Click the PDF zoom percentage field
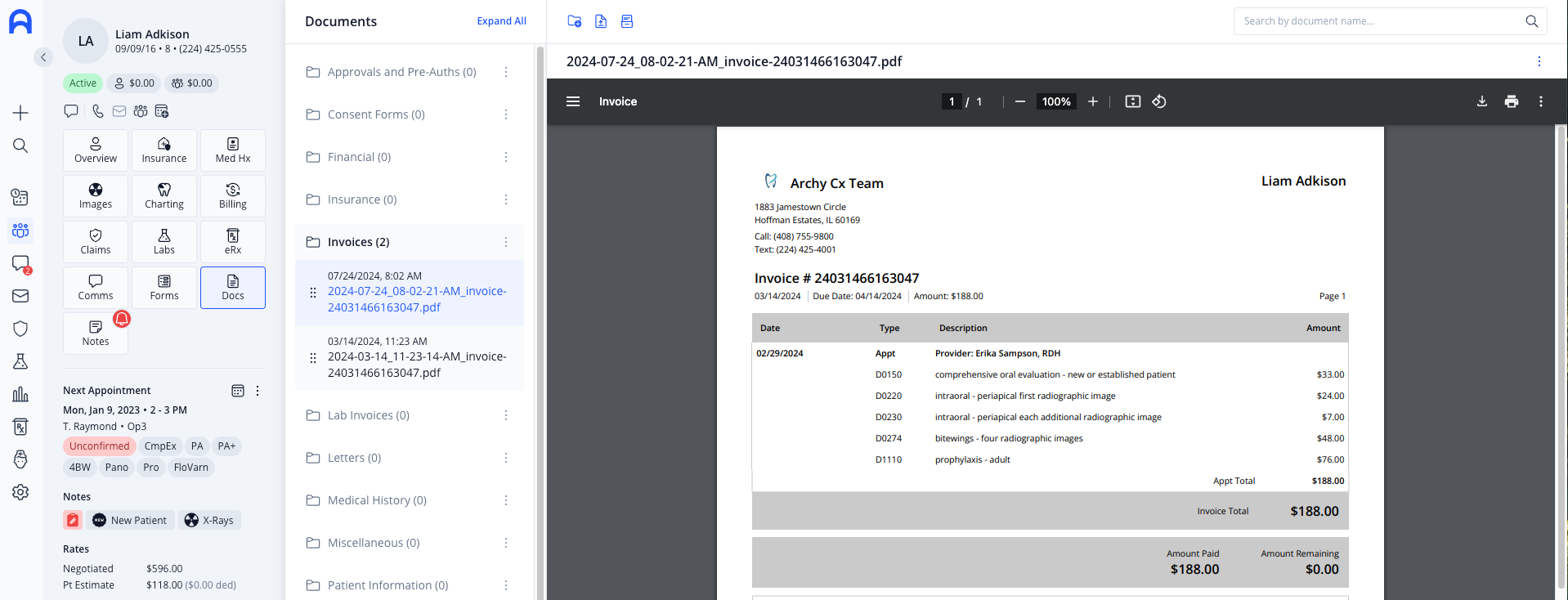The width and height of the screenshot is (1568, 600). coord(1056,101)
